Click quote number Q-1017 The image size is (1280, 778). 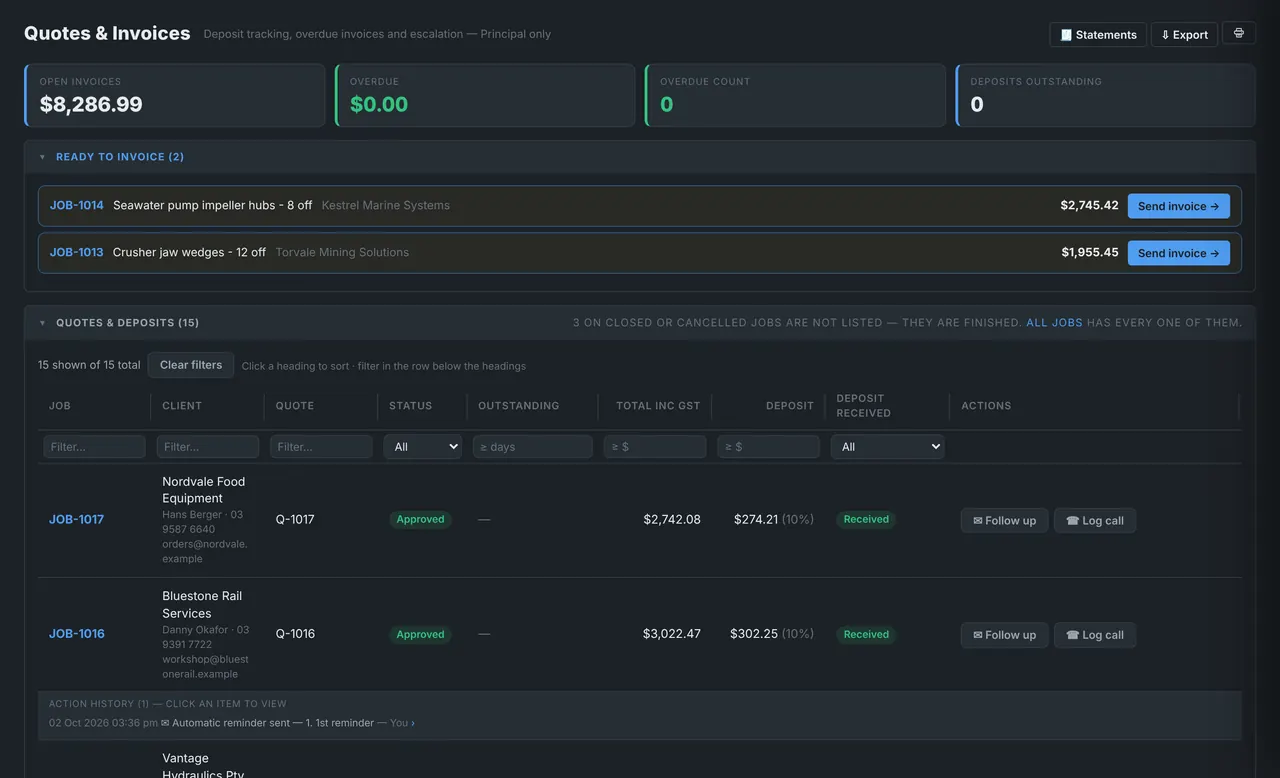click(x=295, y=520)
